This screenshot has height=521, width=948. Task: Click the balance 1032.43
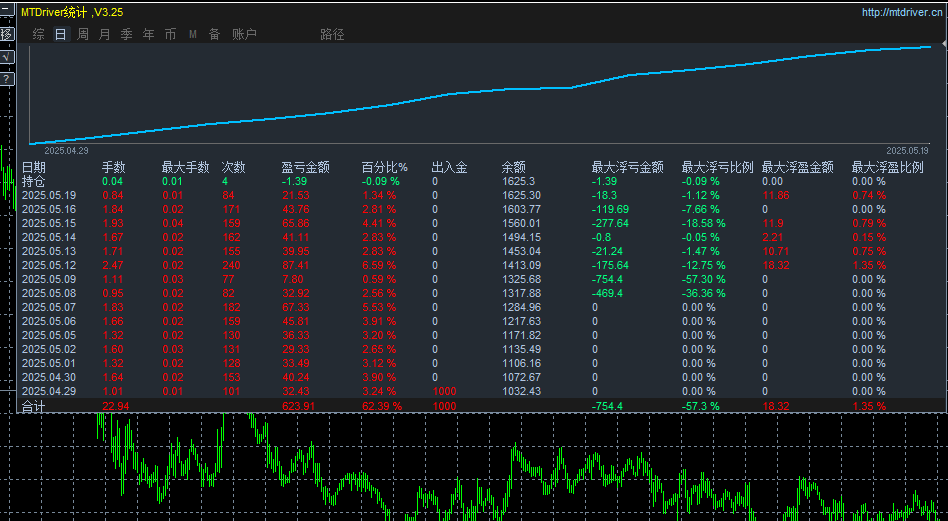521,391
